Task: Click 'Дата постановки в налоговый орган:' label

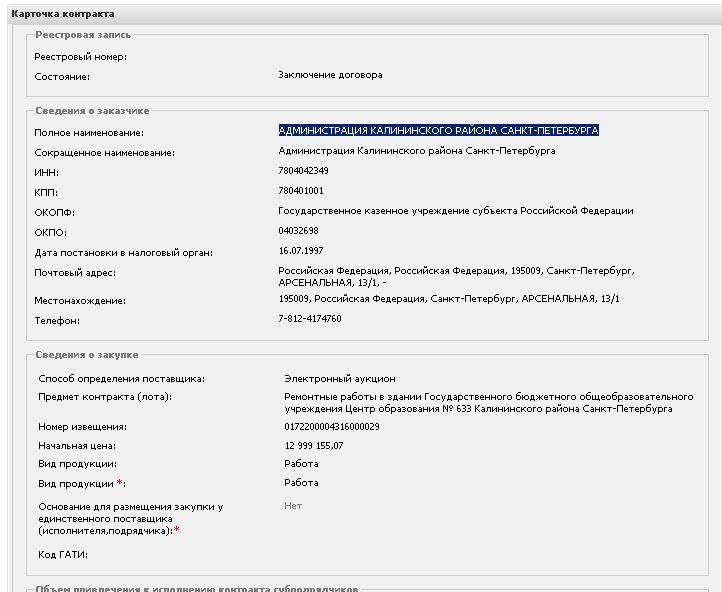Action: coord(123,253)
